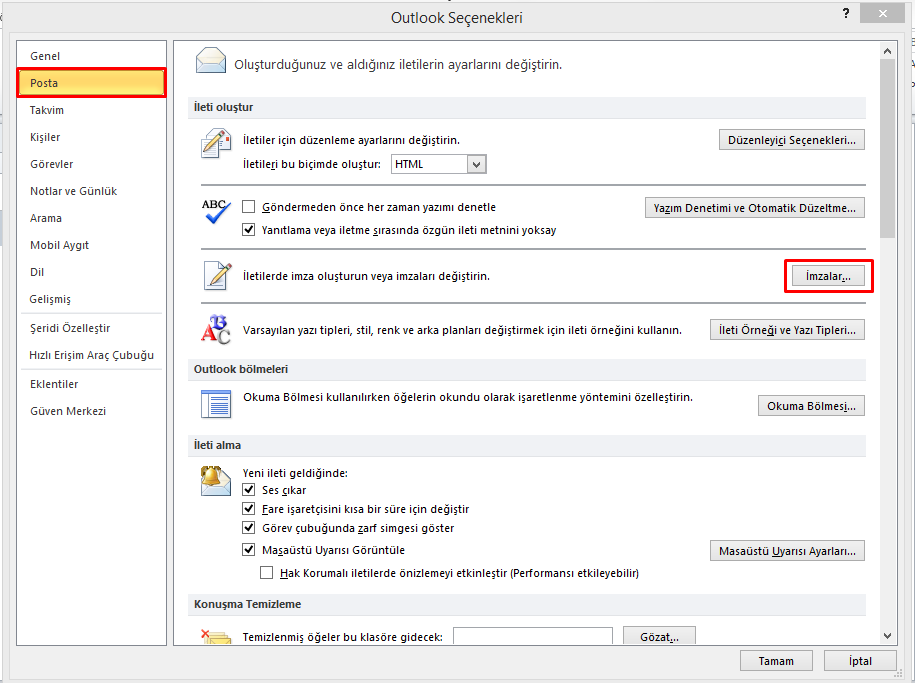Open Yazım Denetimi ve Otomatik Düzeltme options
This screenshot has width=915, height=683.
(x=755, y=208)
